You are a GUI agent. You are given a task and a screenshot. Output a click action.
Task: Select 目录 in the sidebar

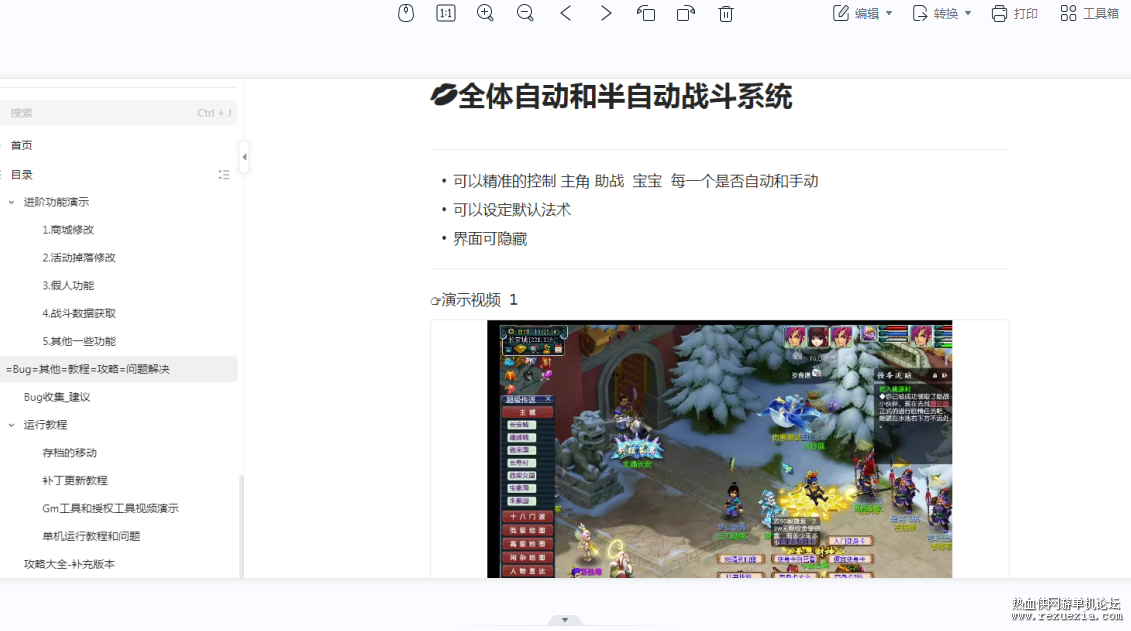click(21, 175)
